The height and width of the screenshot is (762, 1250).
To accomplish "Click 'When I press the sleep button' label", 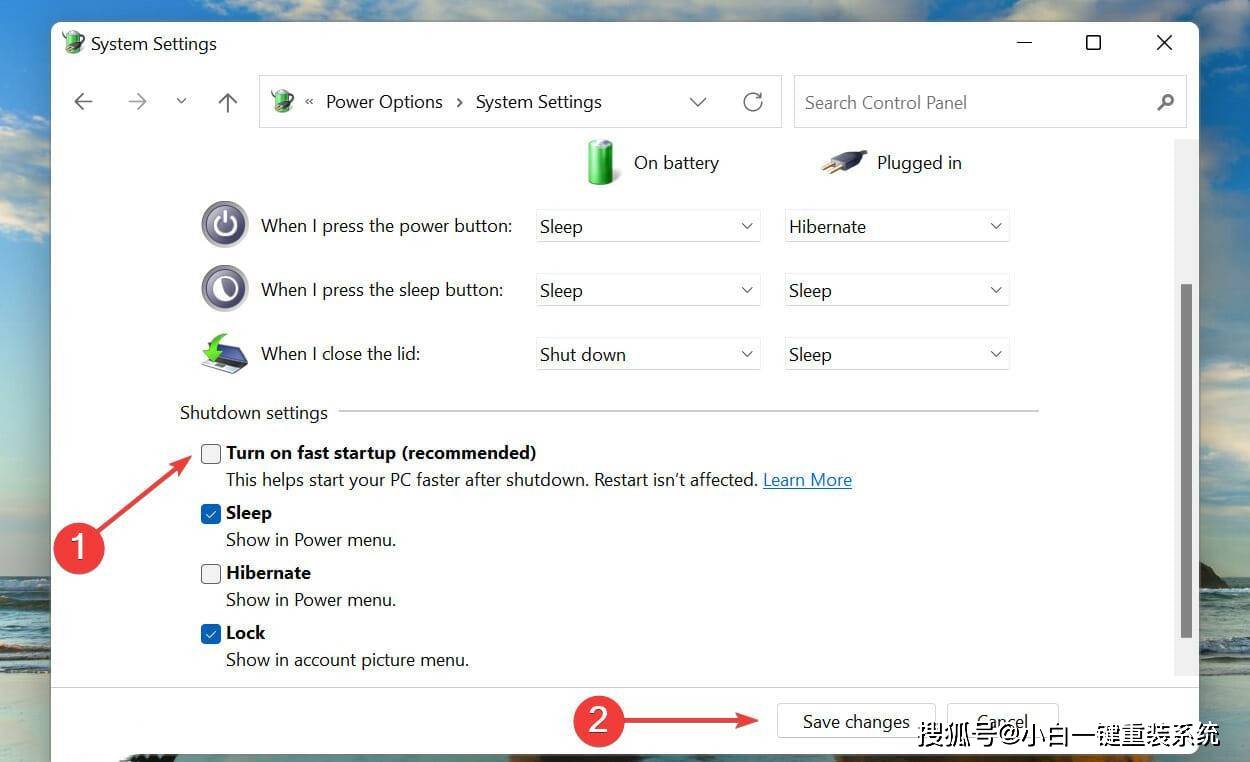I will (x=382, y=290).
